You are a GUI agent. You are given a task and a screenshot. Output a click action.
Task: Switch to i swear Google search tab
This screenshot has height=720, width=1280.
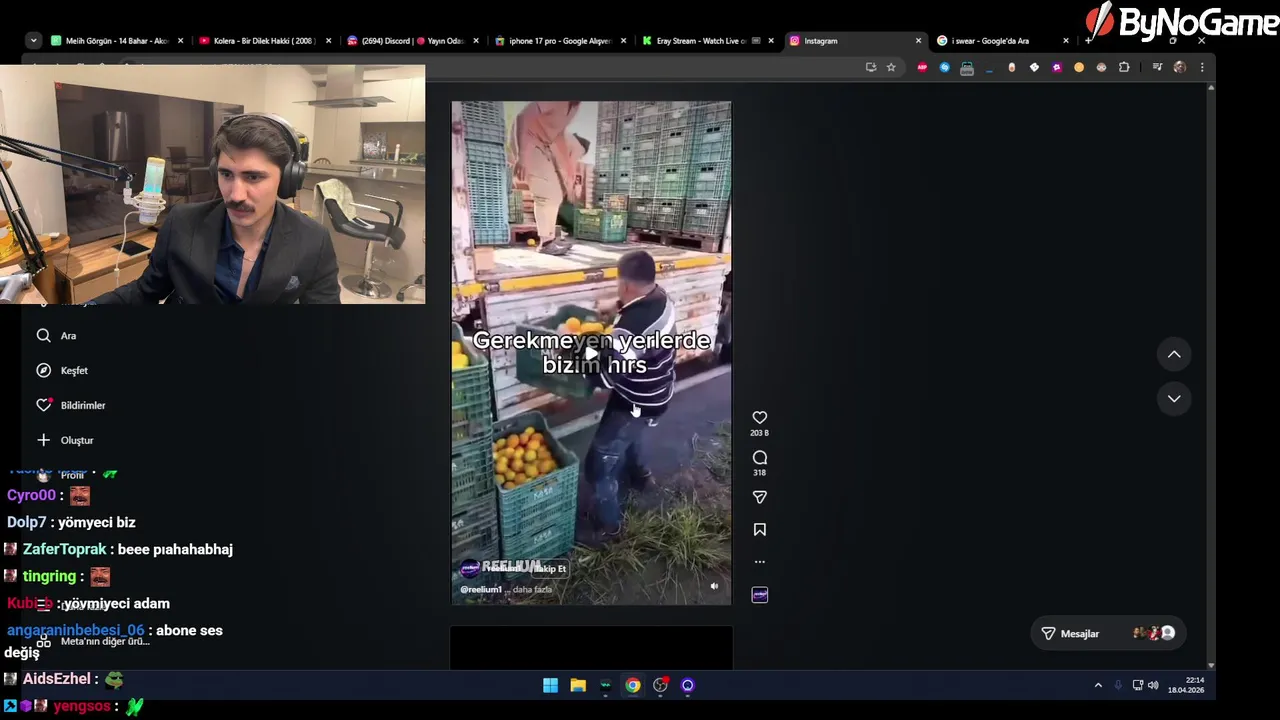click(1003, 41)
